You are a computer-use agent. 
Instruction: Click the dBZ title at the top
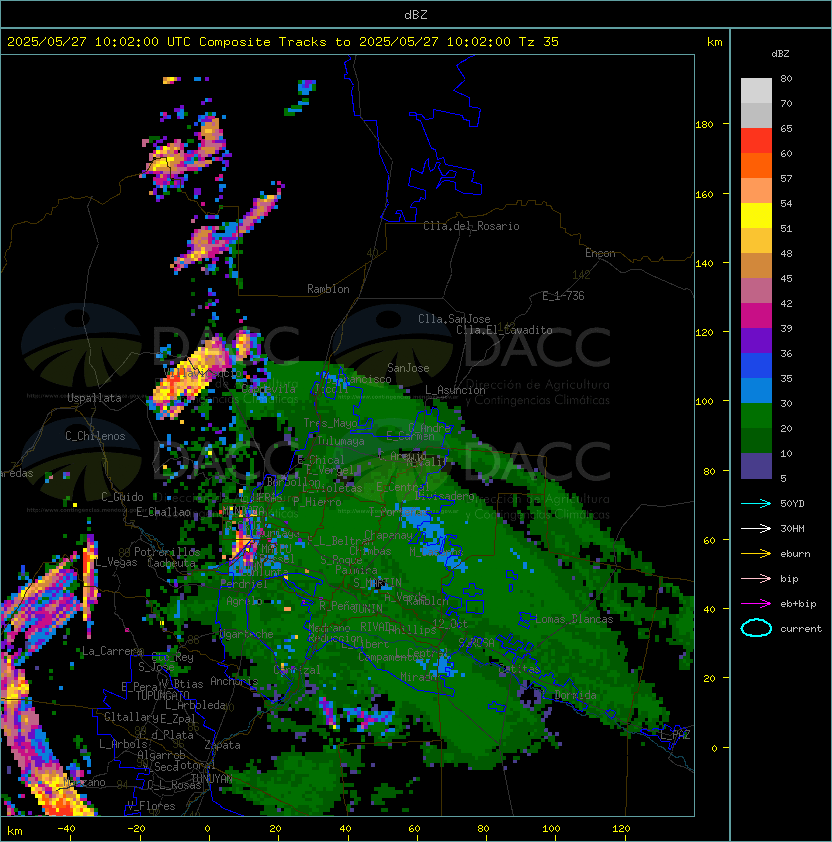point(416,15)
